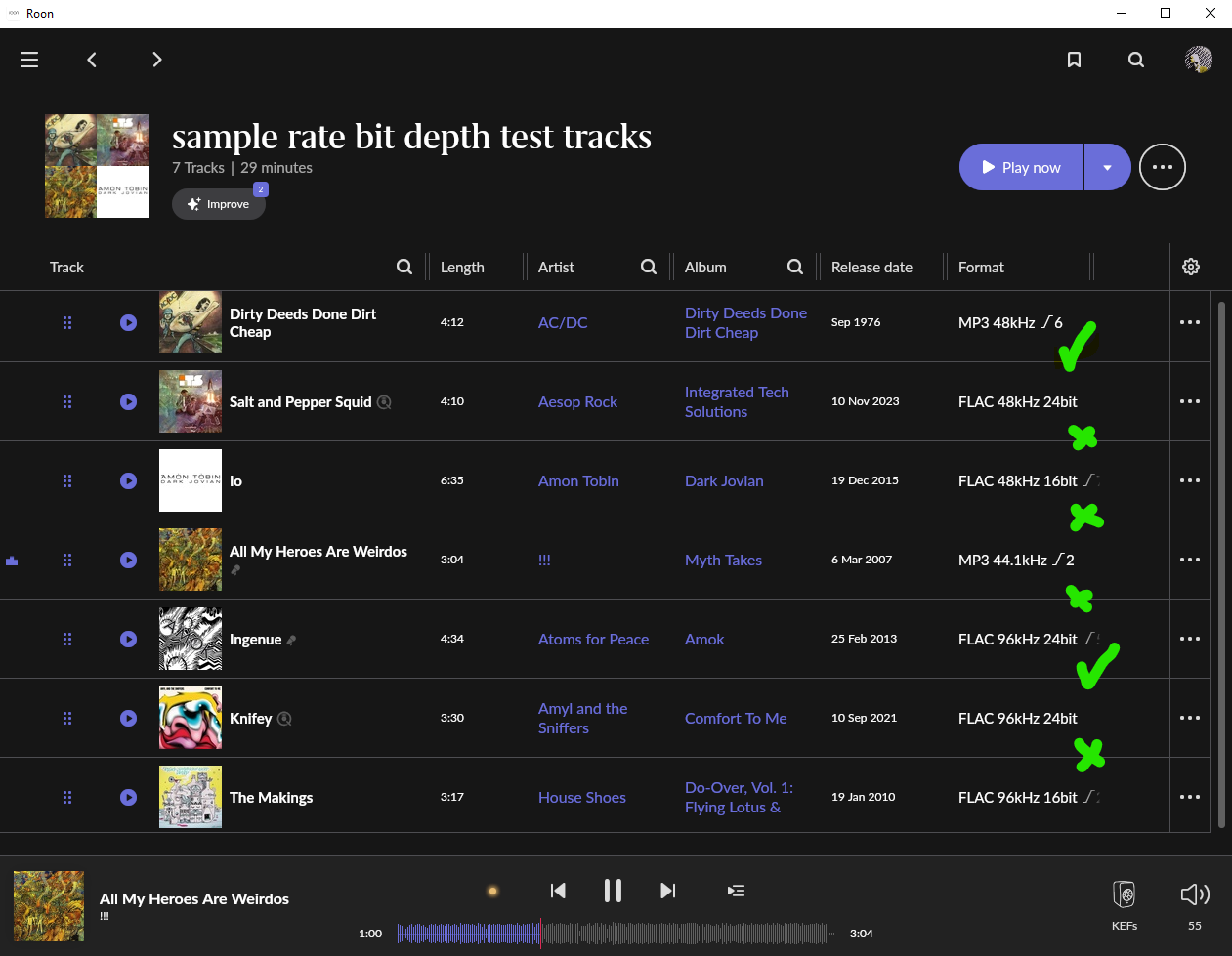The image size is (1232, 956).
Task: Skip to previous track
Action: 558,891
